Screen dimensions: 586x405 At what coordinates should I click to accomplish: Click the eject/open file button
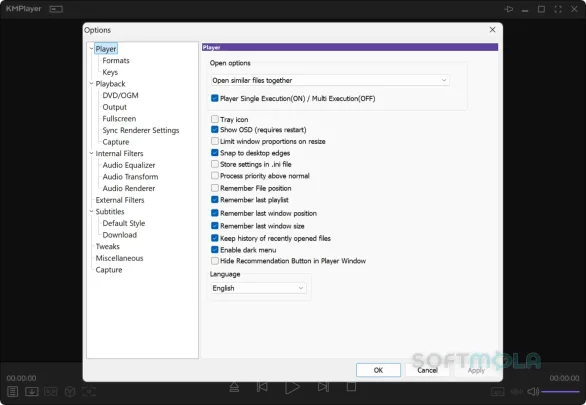(x=234, y=387)
